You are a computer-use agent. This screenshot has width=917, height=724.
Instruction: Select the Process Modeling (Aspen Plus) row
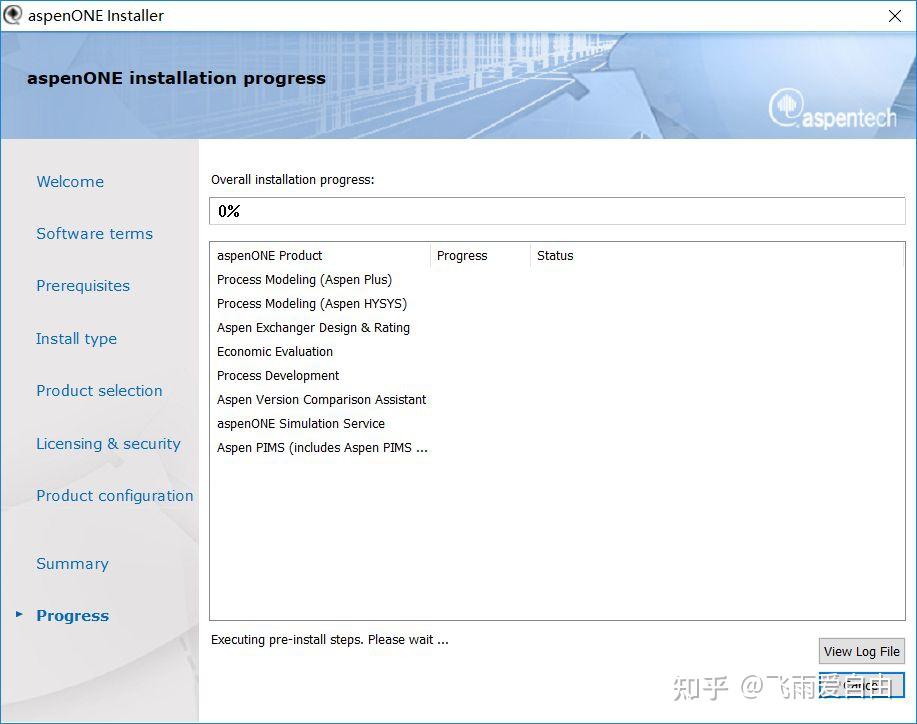point(304,279)
